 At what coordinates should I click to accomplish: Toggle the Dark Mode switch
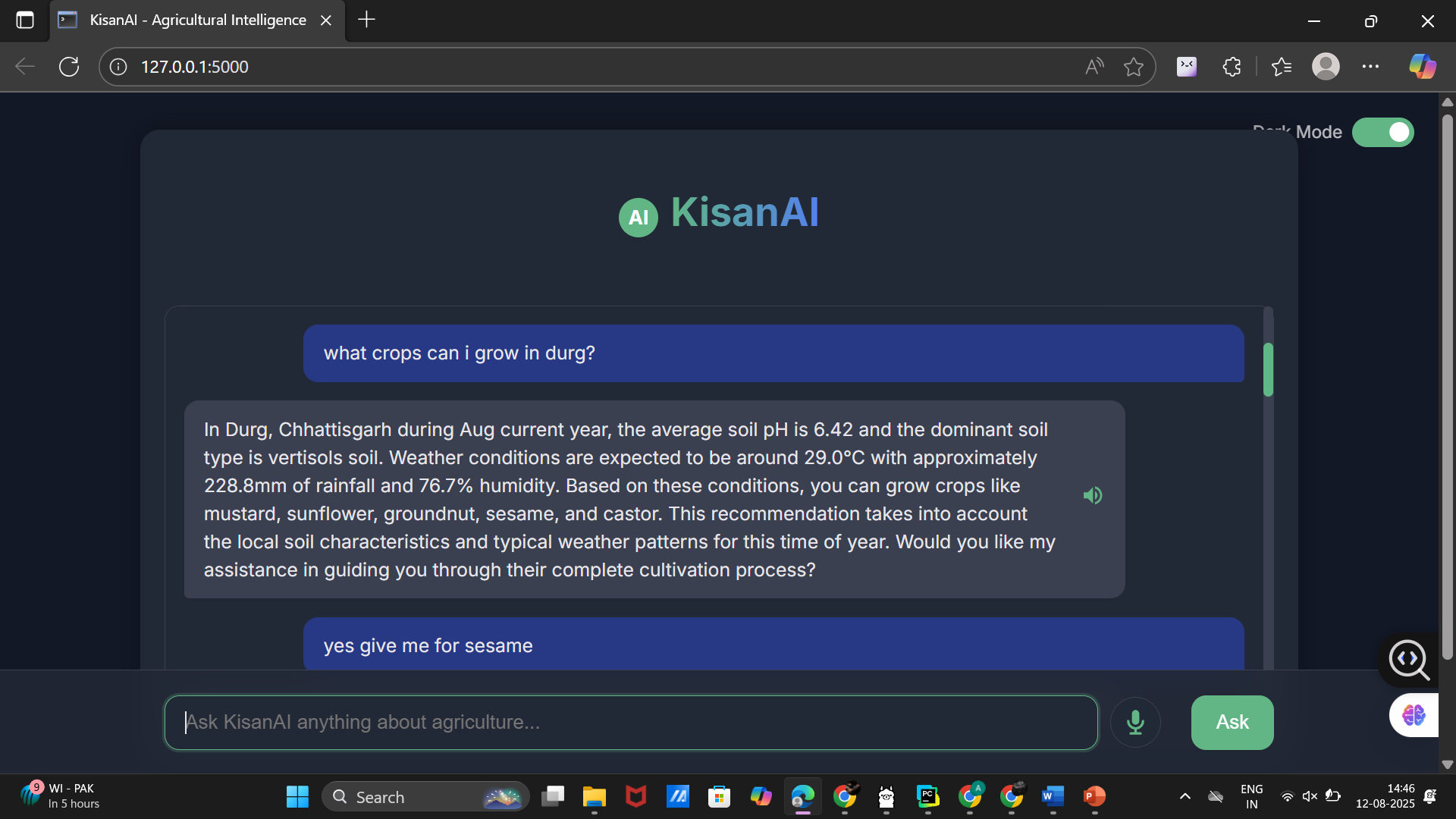[x=1382, y=132]
